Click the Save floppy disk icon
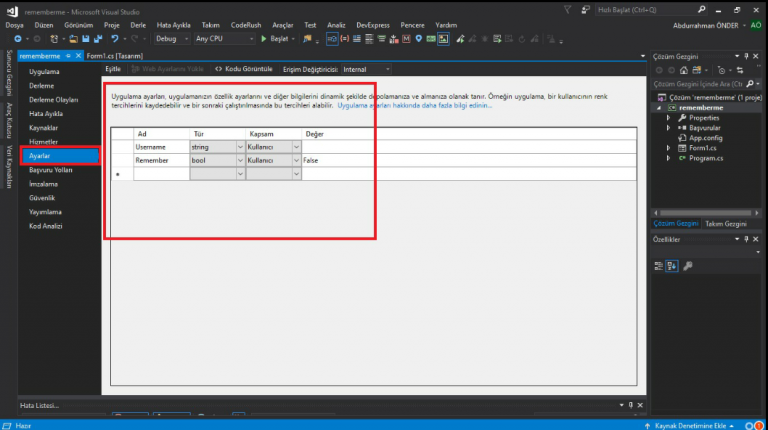 (x=86, y=39)
